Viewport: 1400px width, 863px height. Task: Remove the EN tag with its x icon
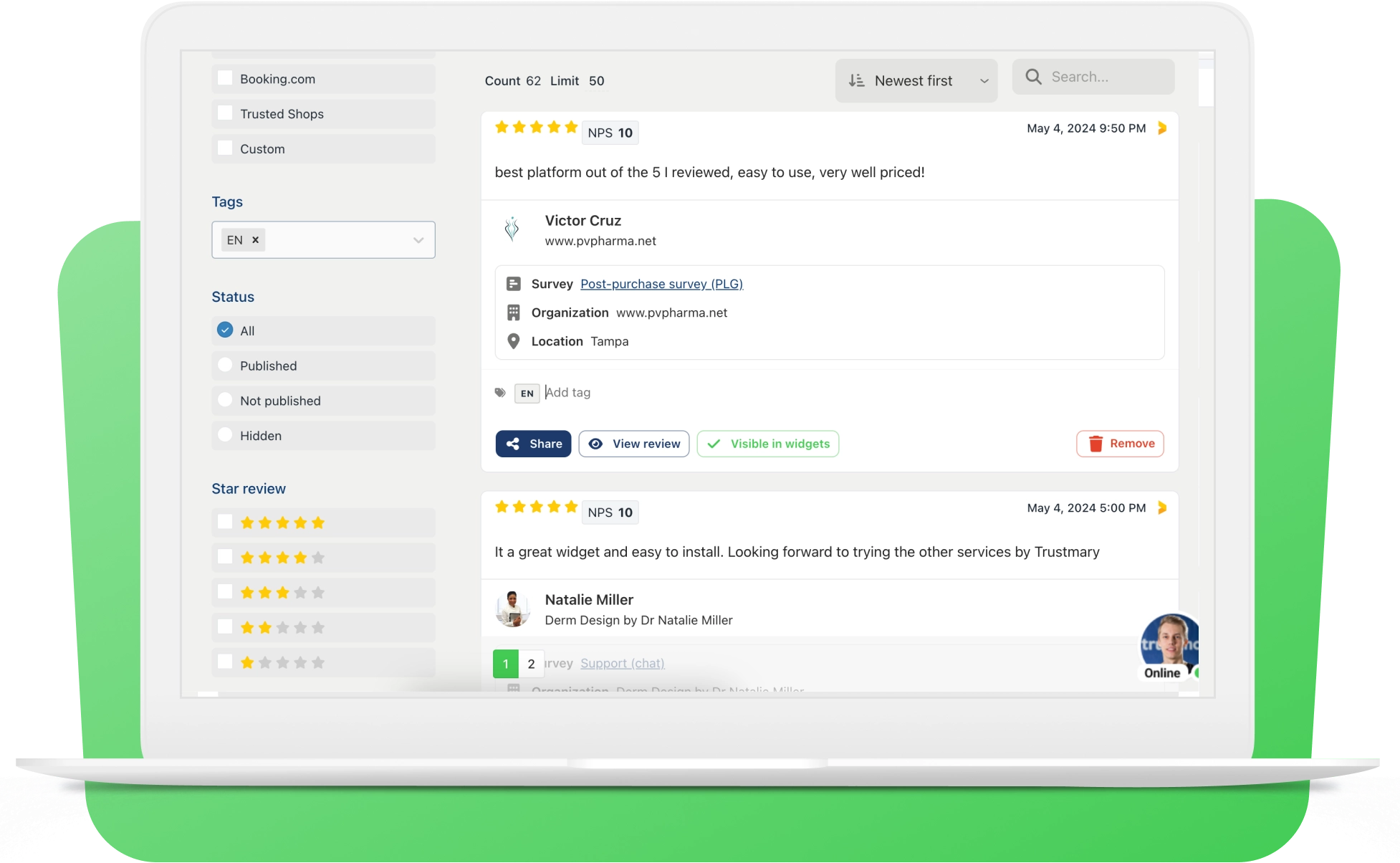[255, 240]
